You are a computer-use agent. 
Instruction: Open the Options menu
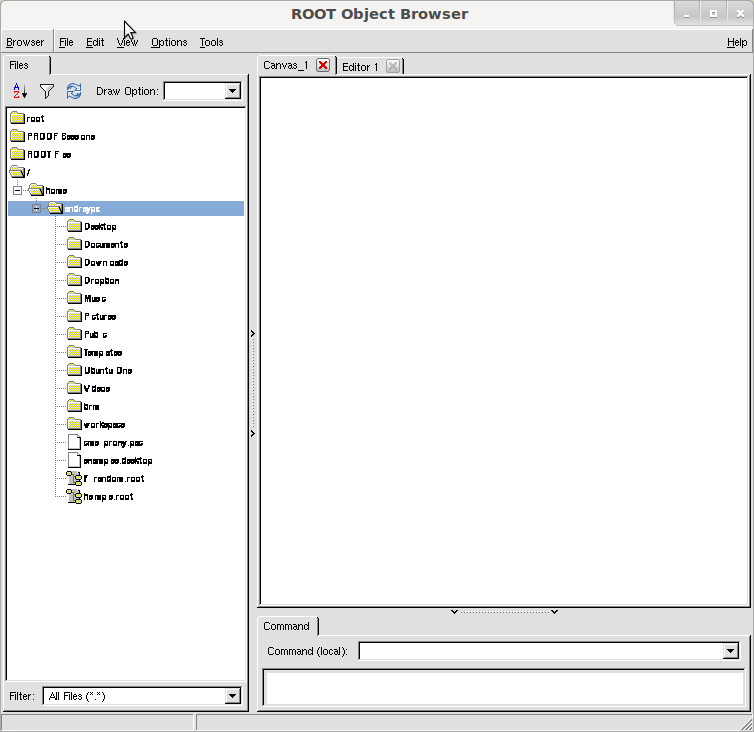pyautogui.click(x=169, y=42)
